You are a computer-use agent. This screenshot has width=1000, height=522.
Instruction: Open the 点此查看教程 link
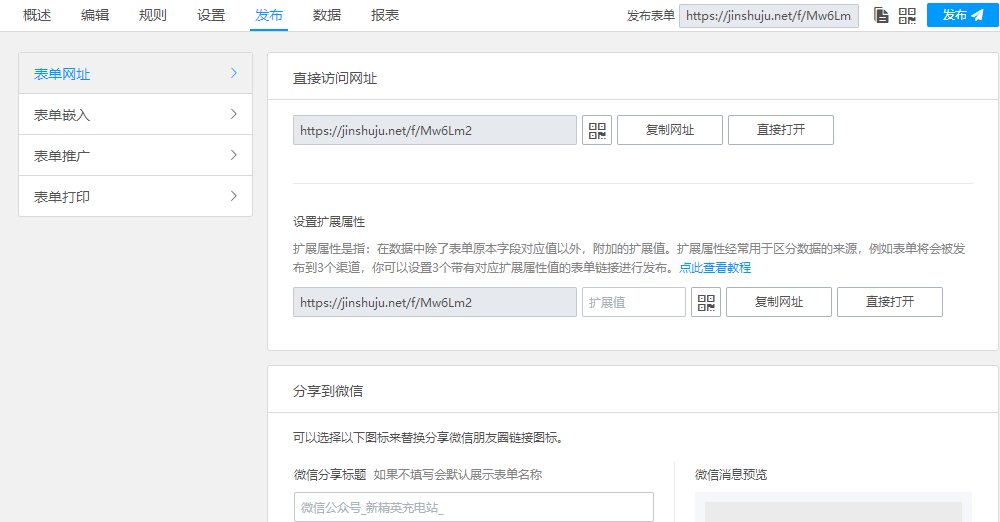click(x=715, y=268)
